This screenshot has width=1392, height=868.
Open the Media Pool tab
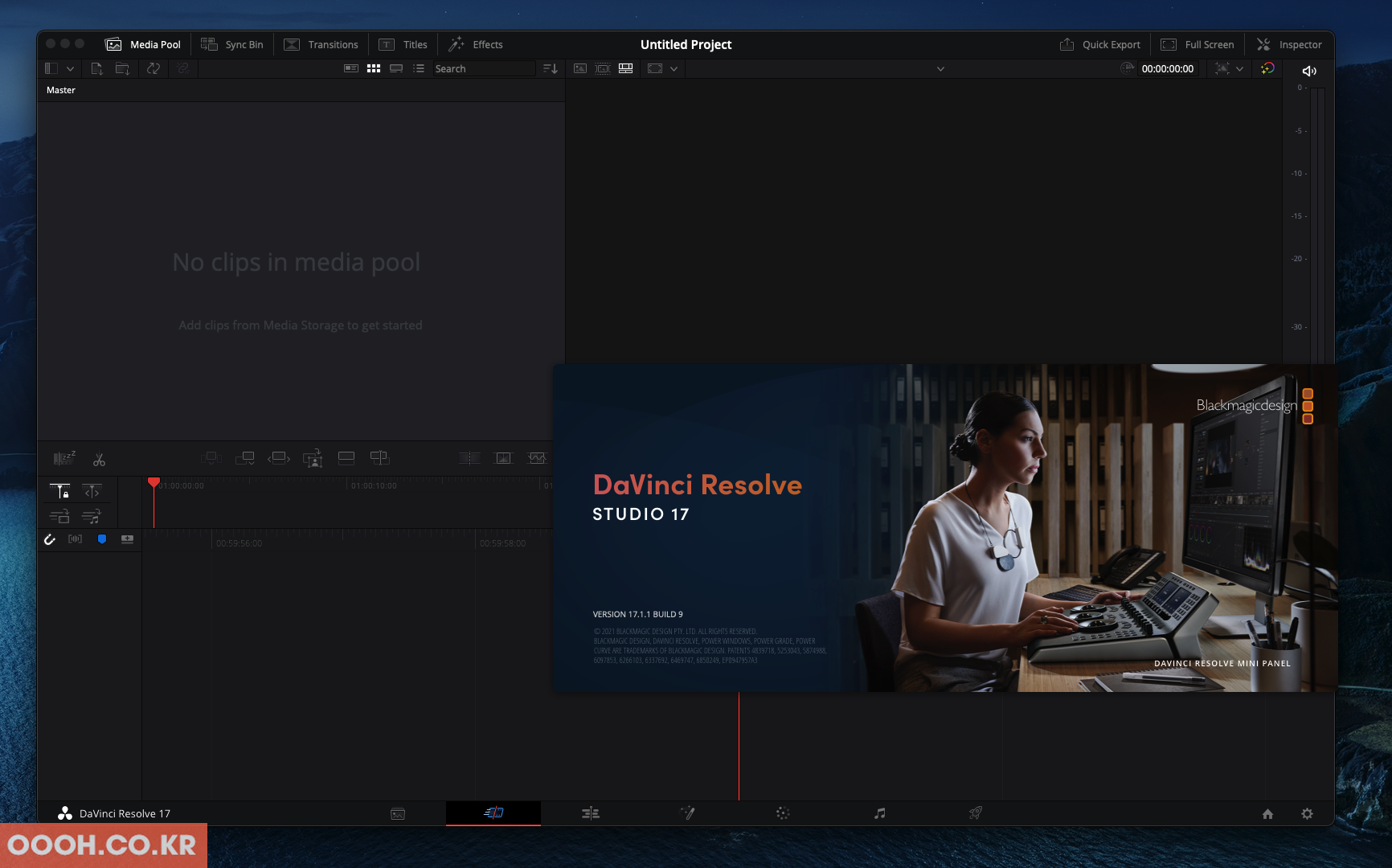[143, 45]
